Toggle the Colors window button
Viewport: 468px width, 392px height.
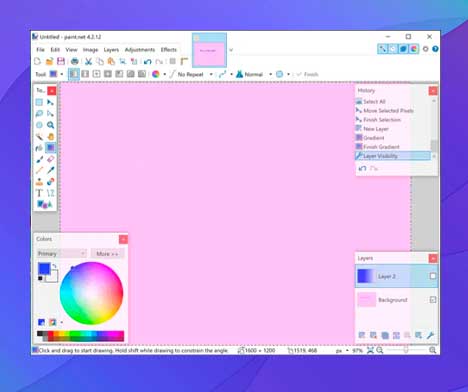point(414,49)
